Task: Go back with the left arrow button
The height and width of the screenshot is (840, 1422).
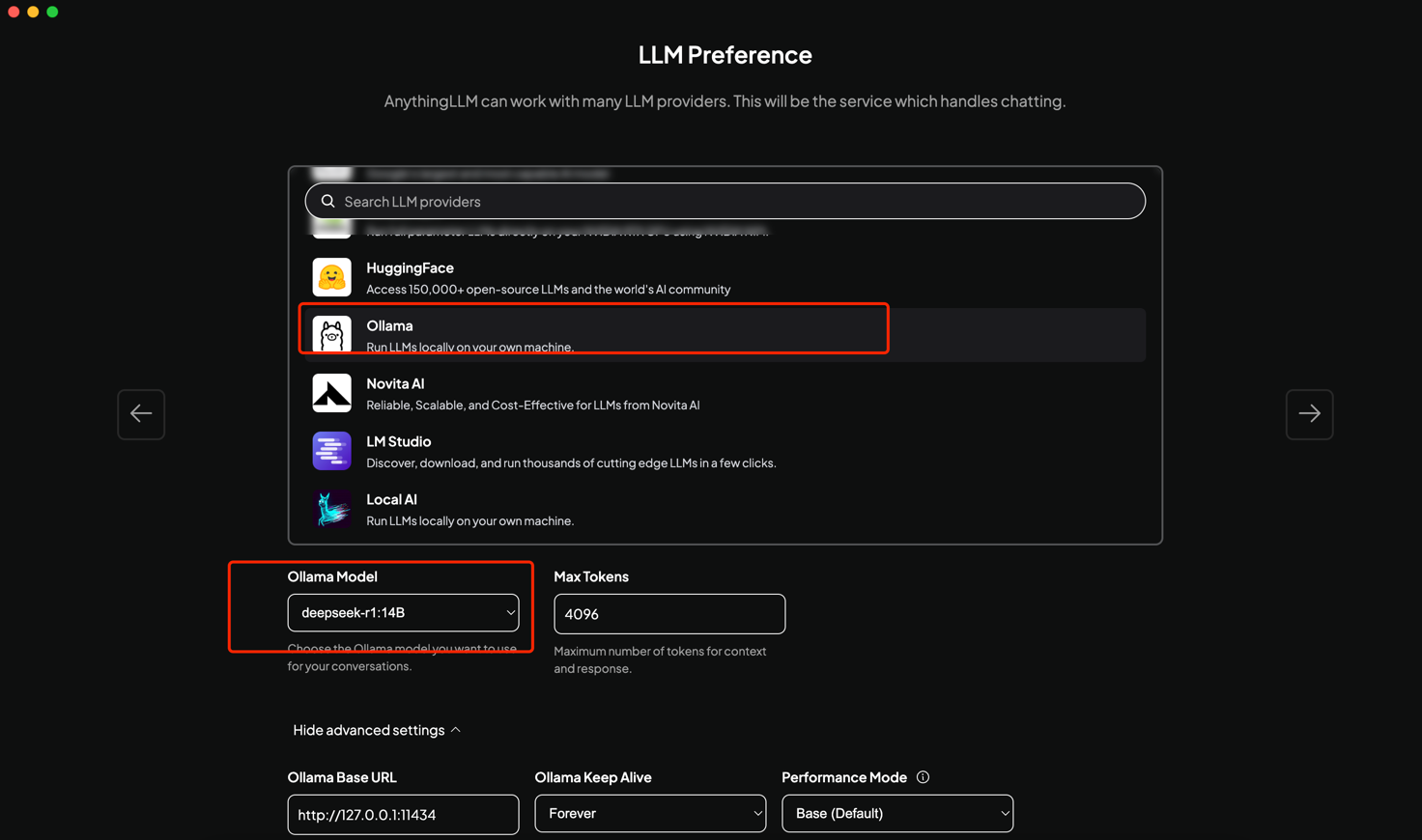Action: [x=141, y=414]
